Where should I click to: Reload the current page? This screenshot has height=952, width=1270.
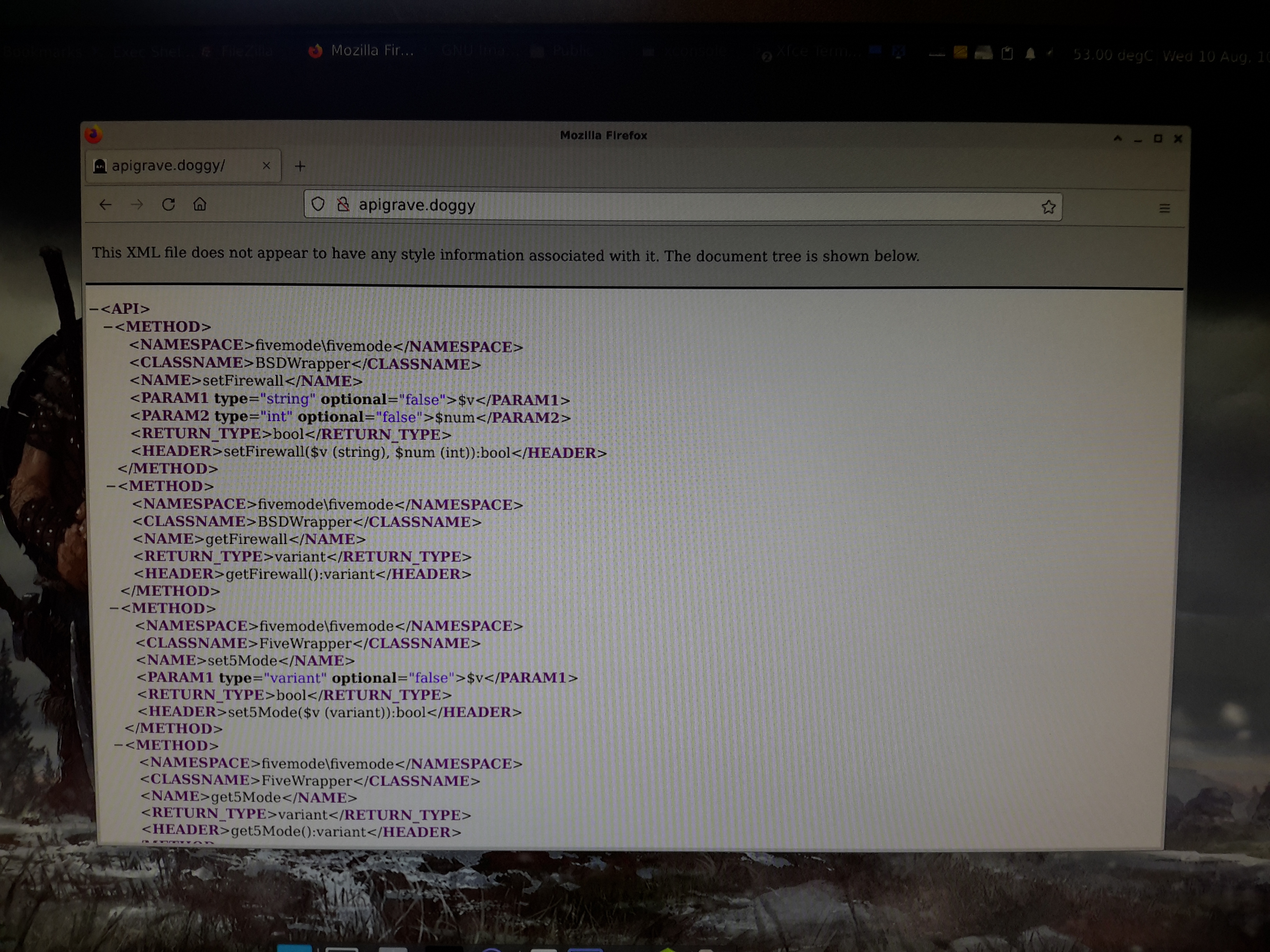(x=168, y=204)
